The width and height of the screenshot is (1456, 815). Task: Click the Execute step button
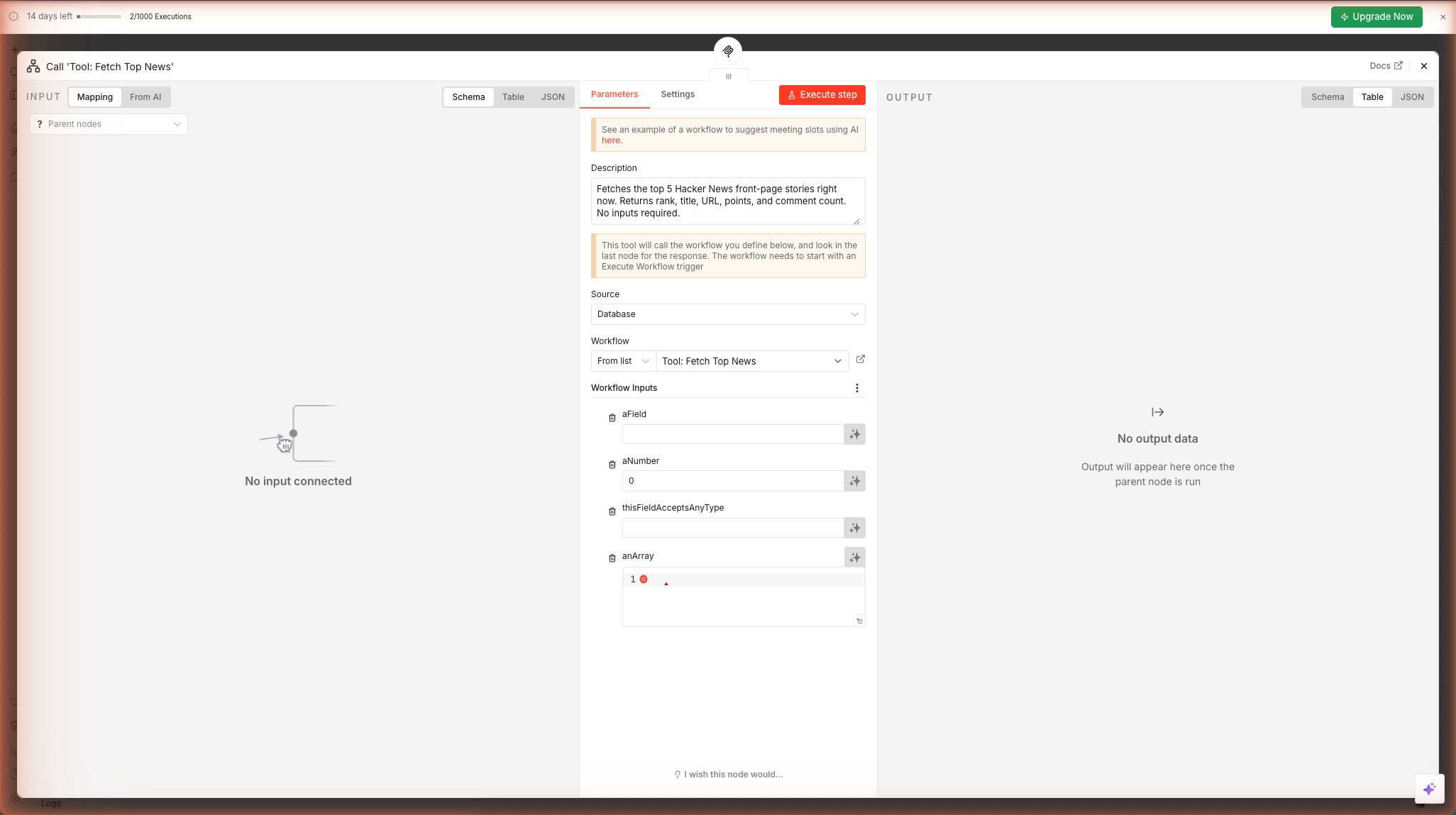[822, 95]
